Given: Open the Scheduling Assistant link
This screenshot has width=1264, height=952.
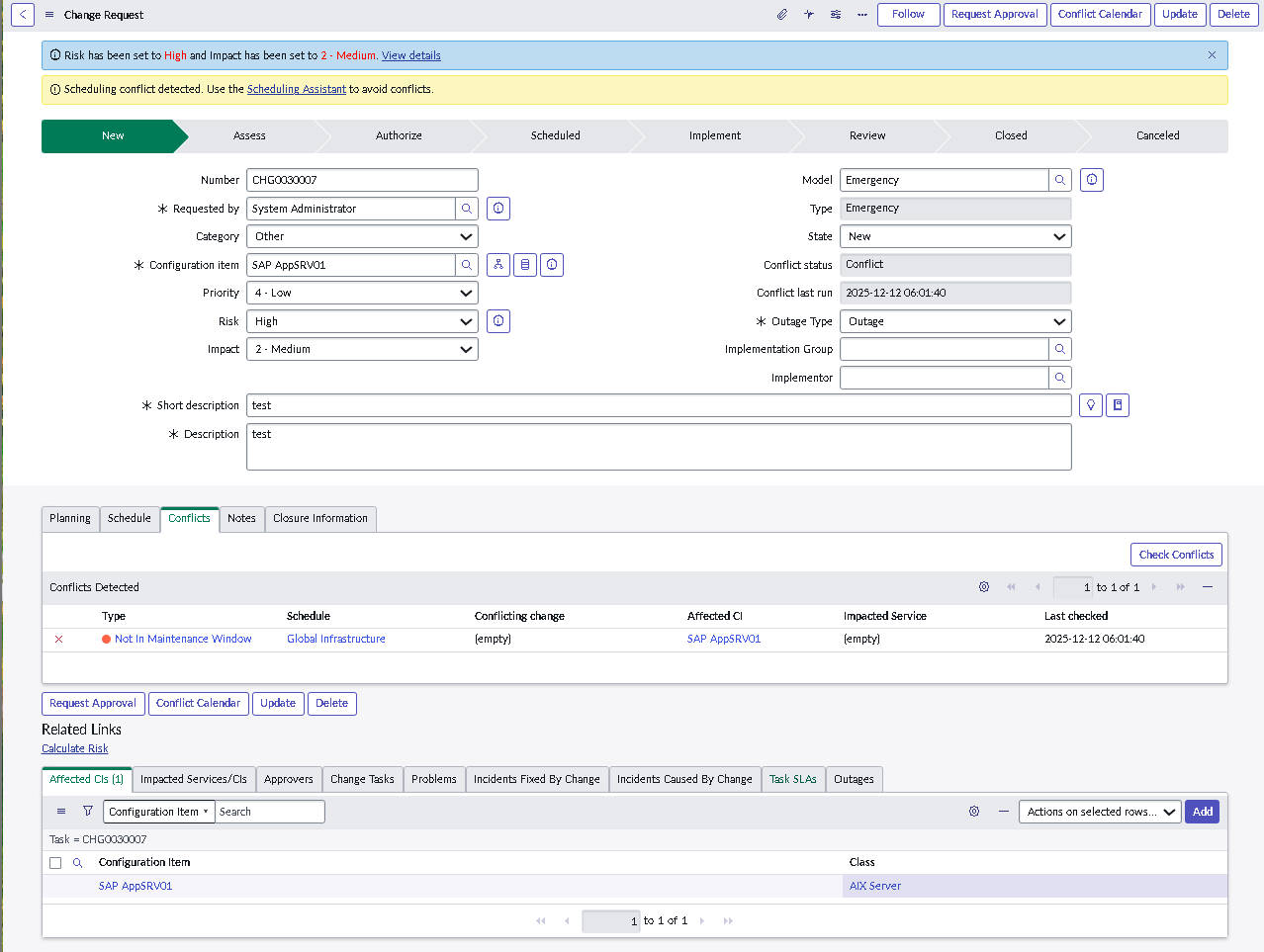Looking at the screenshot, I should [296, 89].
